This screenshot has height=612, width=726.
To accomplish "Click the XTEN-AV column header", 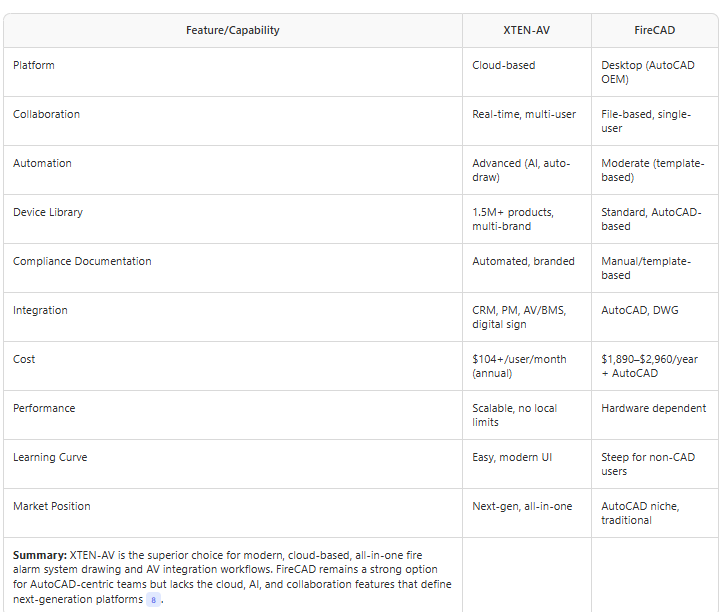I will click(x=526, y=30).
